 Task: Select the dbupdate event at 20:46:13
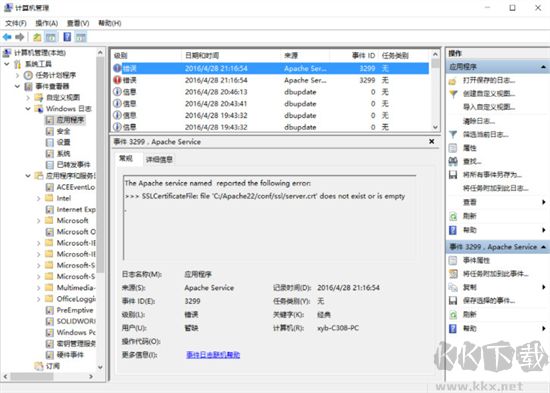click(271, 92)
